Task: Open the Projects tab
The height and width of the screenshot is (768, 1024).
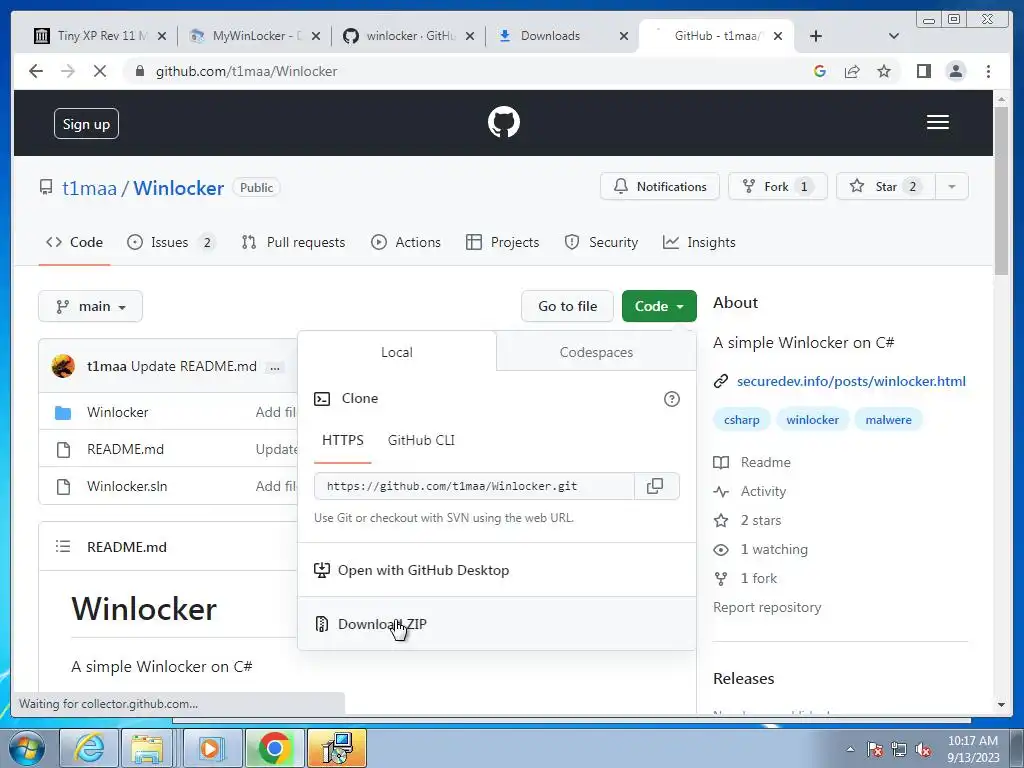Action: [502, 242]
